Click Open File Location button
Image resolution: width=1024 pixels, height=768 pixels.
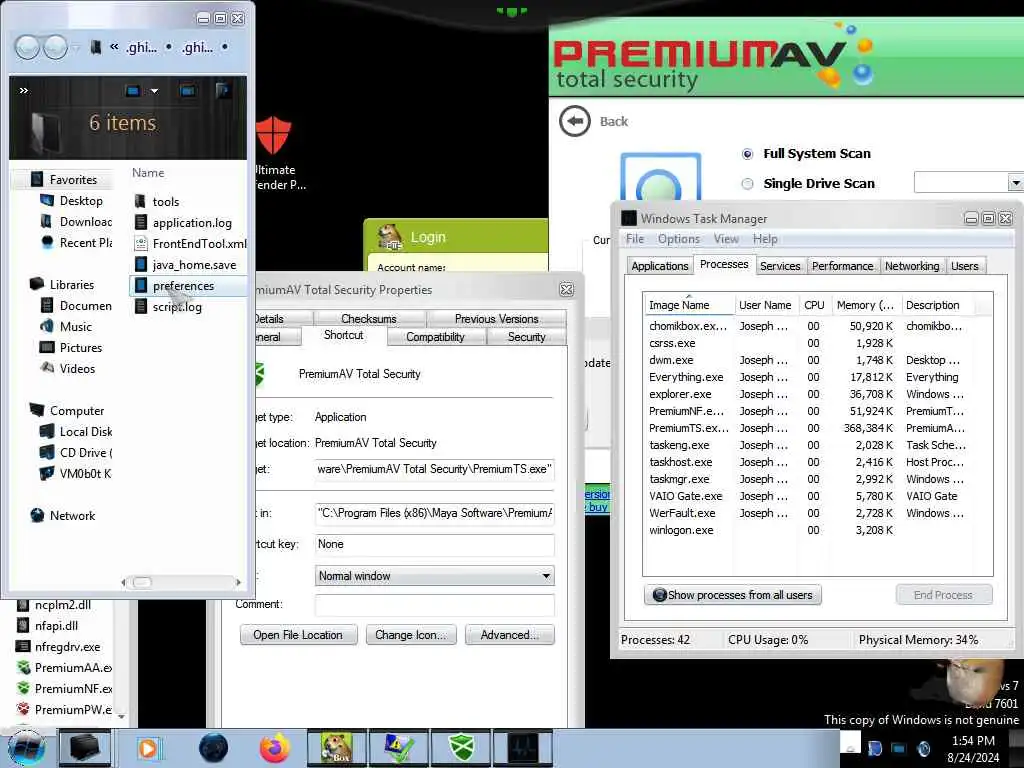click(x=298, y=635)
